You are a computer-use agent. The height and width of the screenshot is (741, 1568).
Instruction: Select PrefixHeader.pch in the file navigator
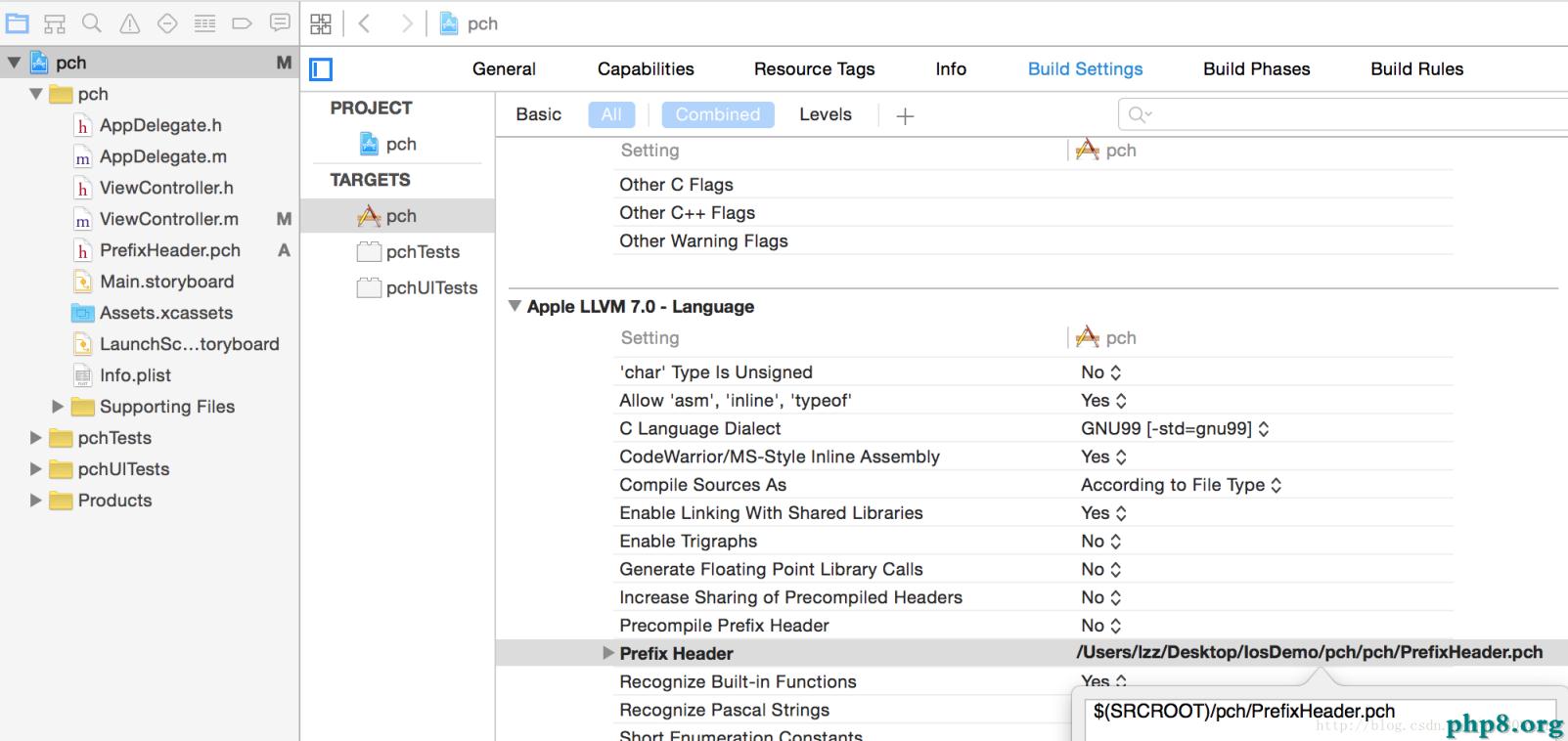[169, 250]
